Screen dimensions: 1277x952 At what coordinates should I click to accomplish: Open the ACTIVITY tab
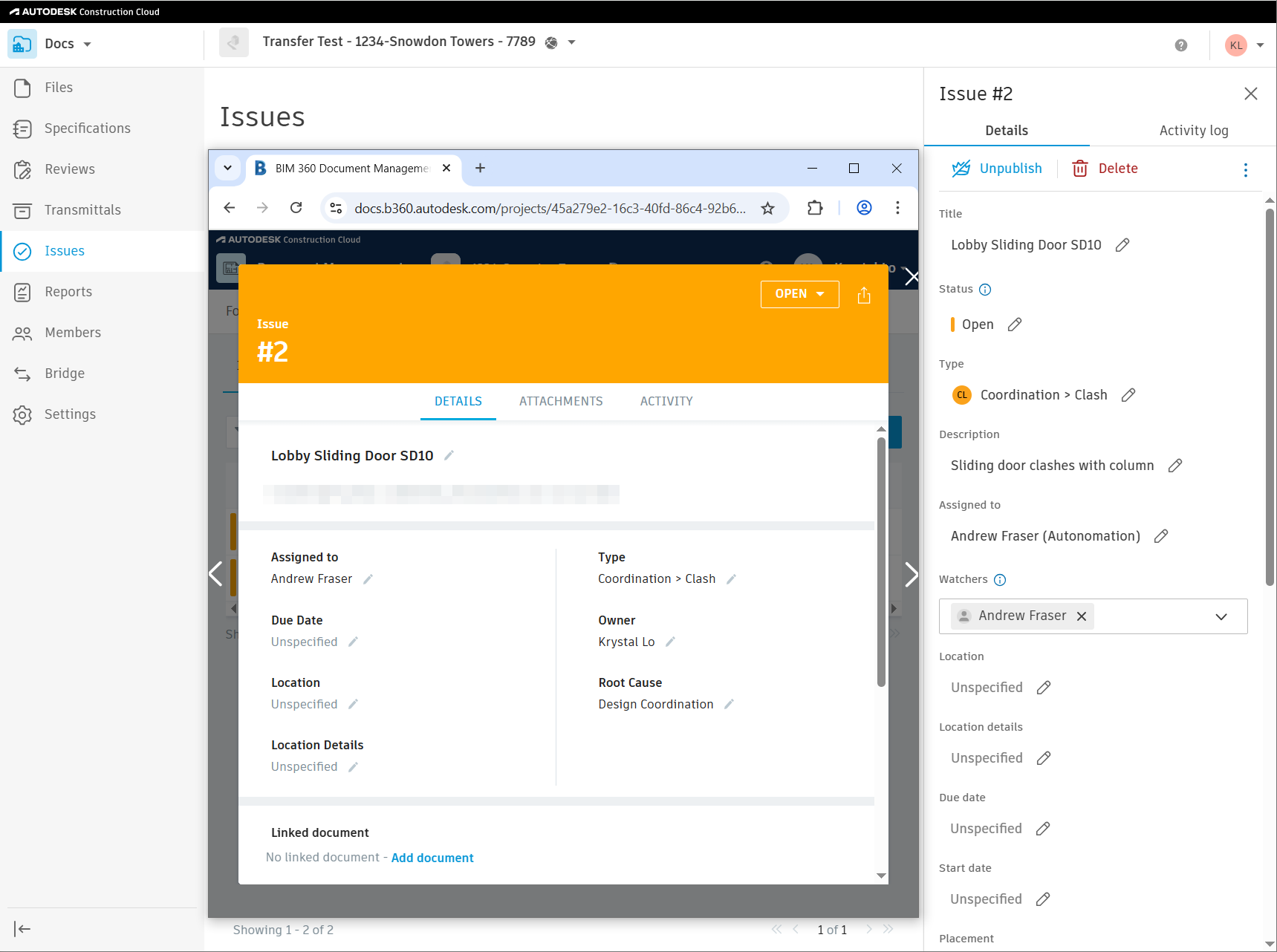(666, 402)
